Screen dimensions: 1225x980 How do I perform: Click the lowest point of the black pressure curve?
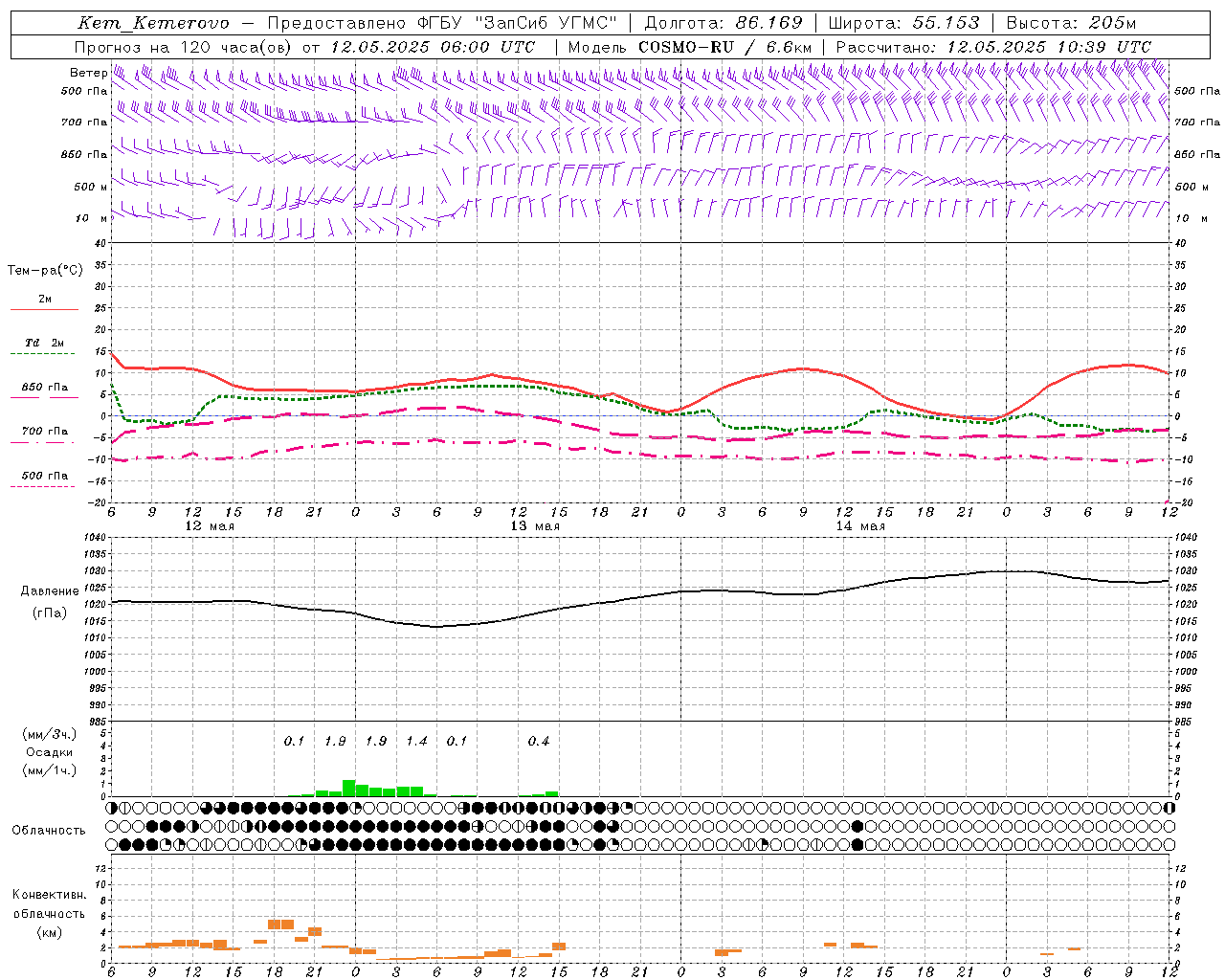click(x=437, y=627)
